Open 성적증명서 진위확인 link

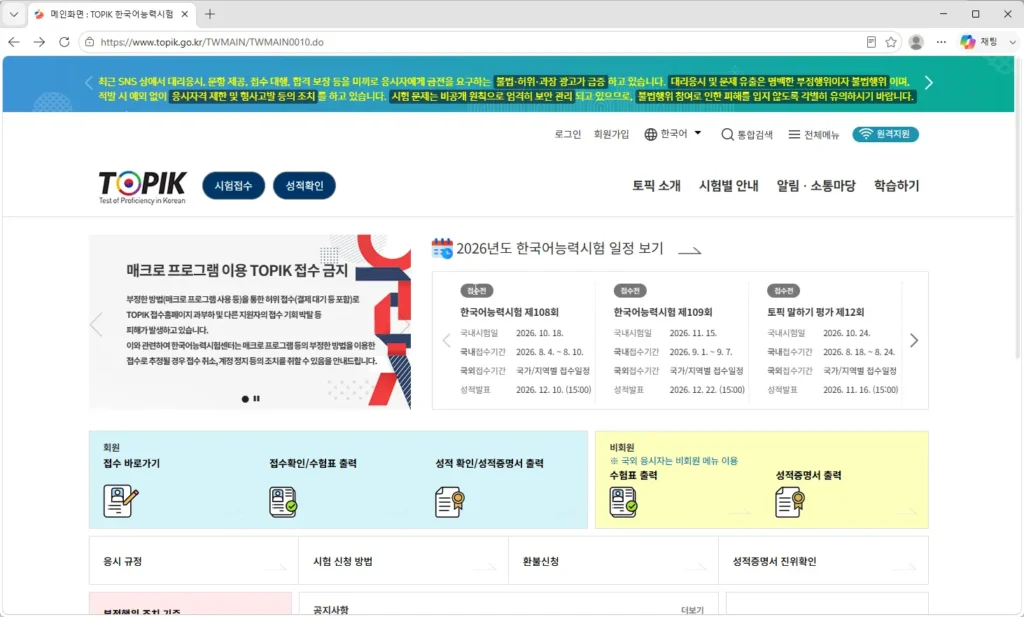[x=823, y=561]
